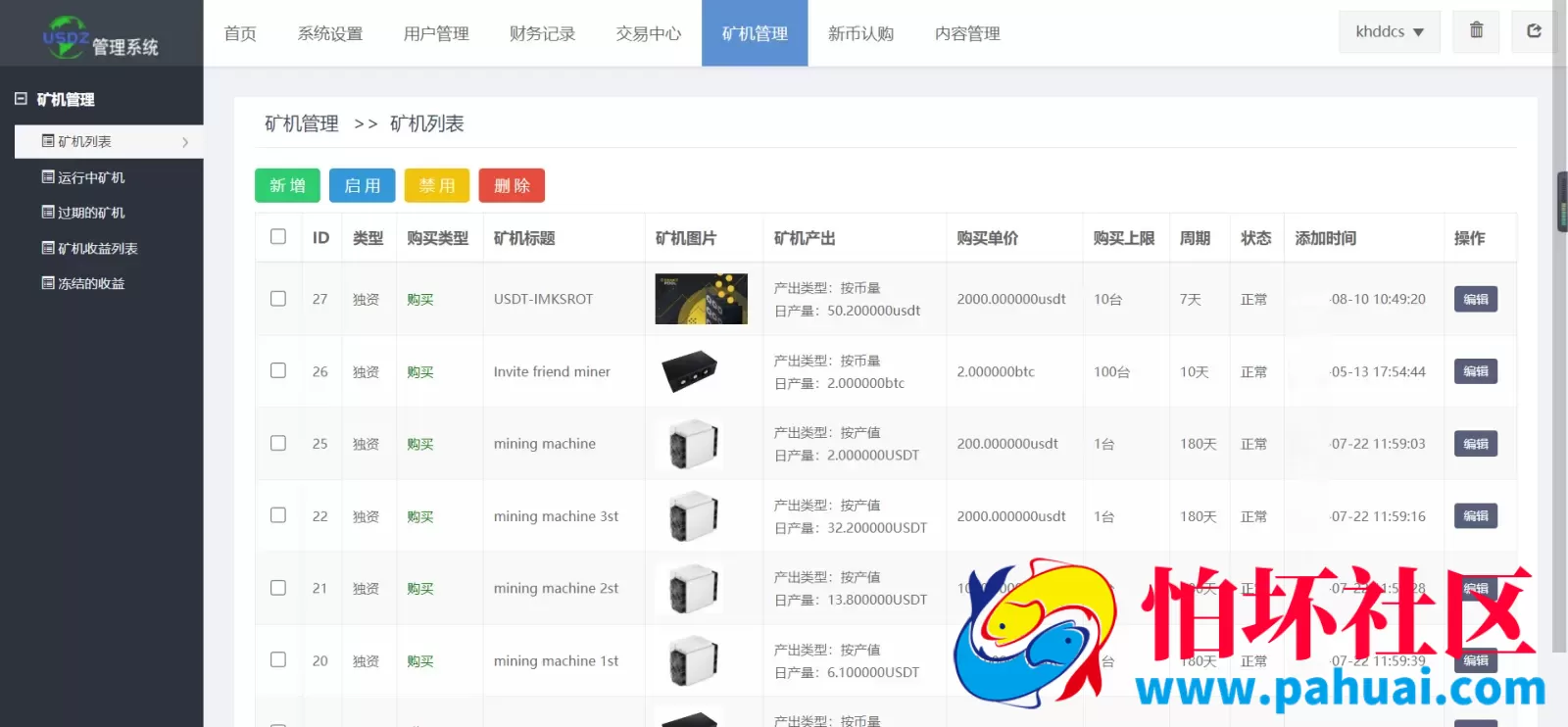Open Invite friend miner image thumbnail
Screen dimensions: 1568x727
click(691, 371)
